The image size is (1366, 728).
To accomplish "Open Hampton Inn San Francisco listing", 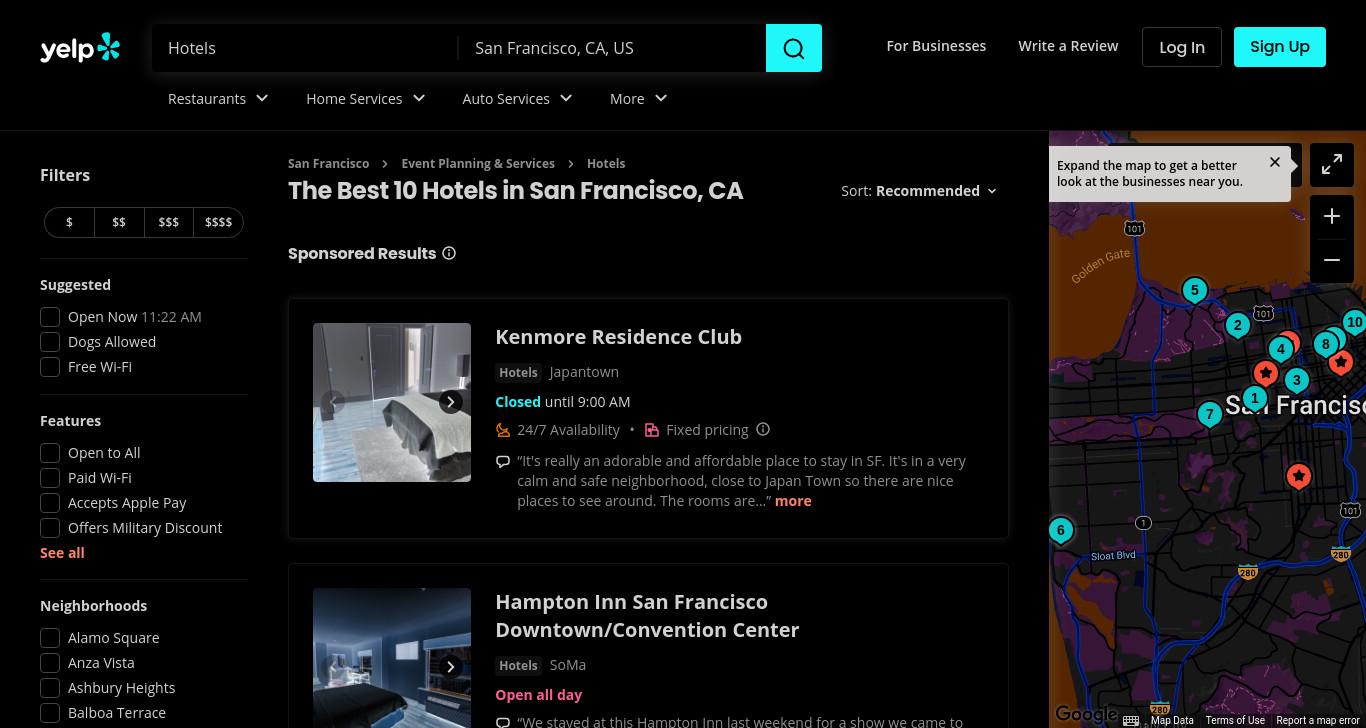I will point(647,616).
